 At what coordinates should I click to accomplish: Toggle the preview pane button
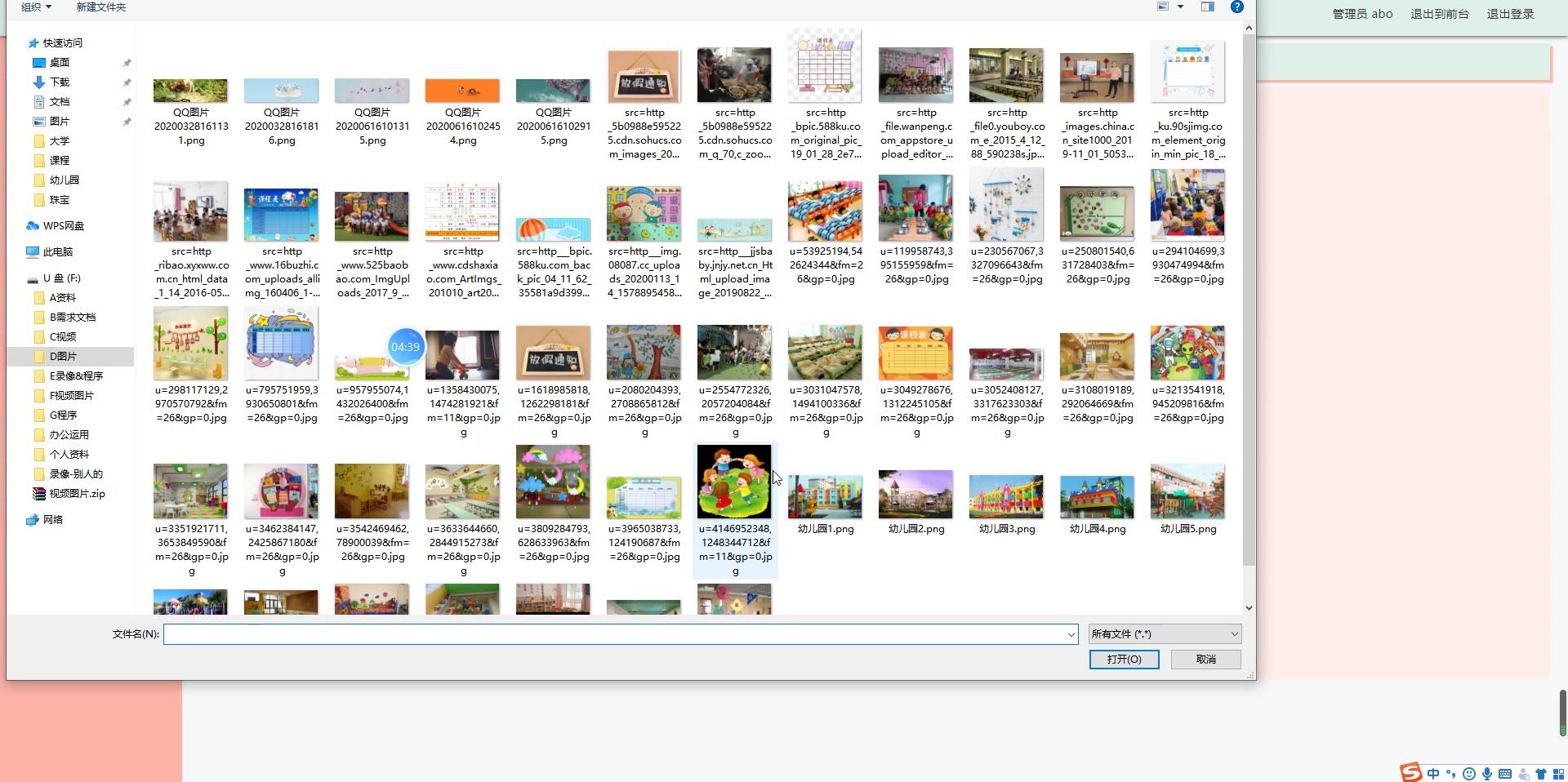point(1207,7)
